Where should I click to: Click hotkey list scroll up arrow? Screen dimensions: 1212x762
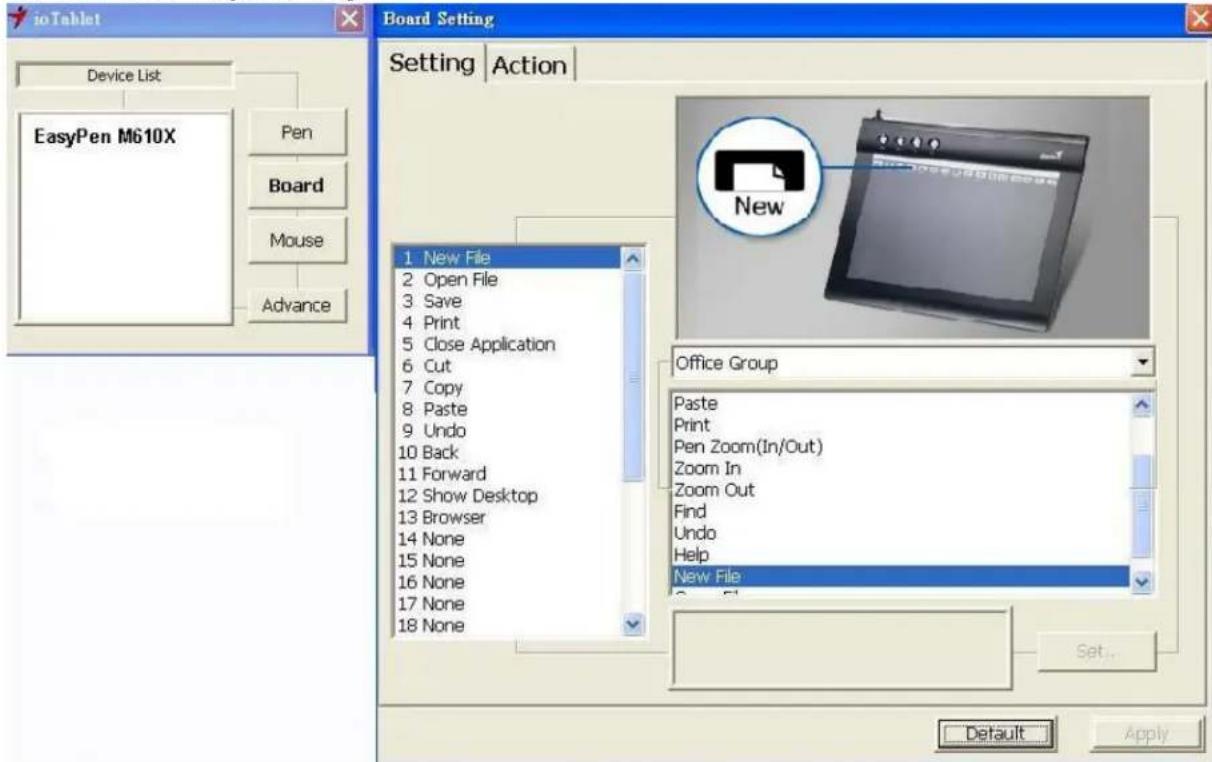(633, 258)
